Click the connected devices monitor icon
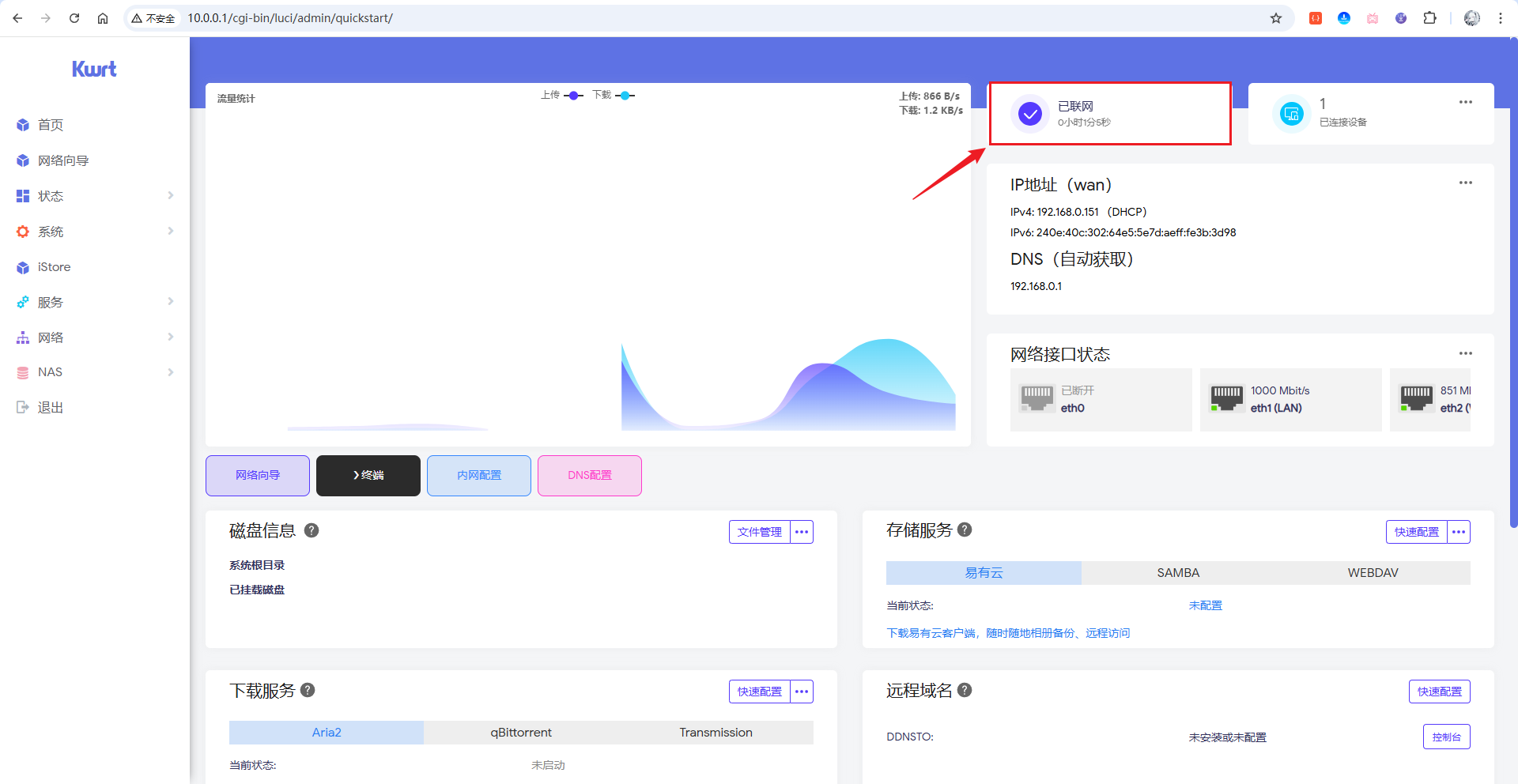This screenshot has width=1518, height=784. (x=1291, y=114)
